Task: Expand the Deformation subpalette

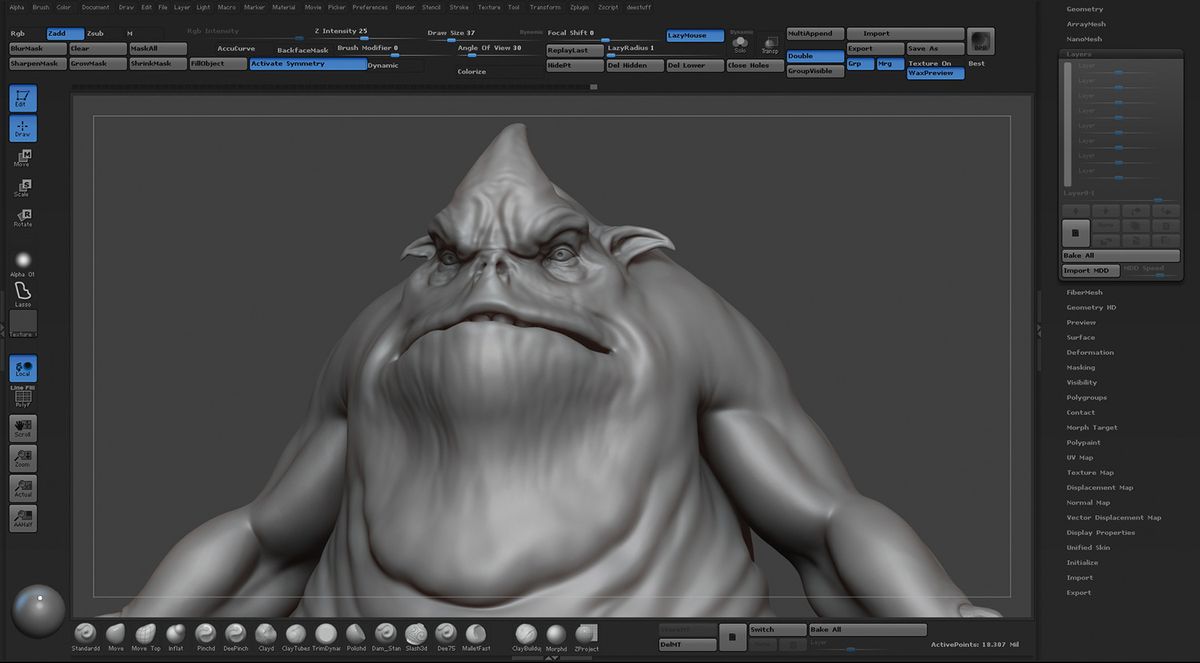Action: point(1090,351)
